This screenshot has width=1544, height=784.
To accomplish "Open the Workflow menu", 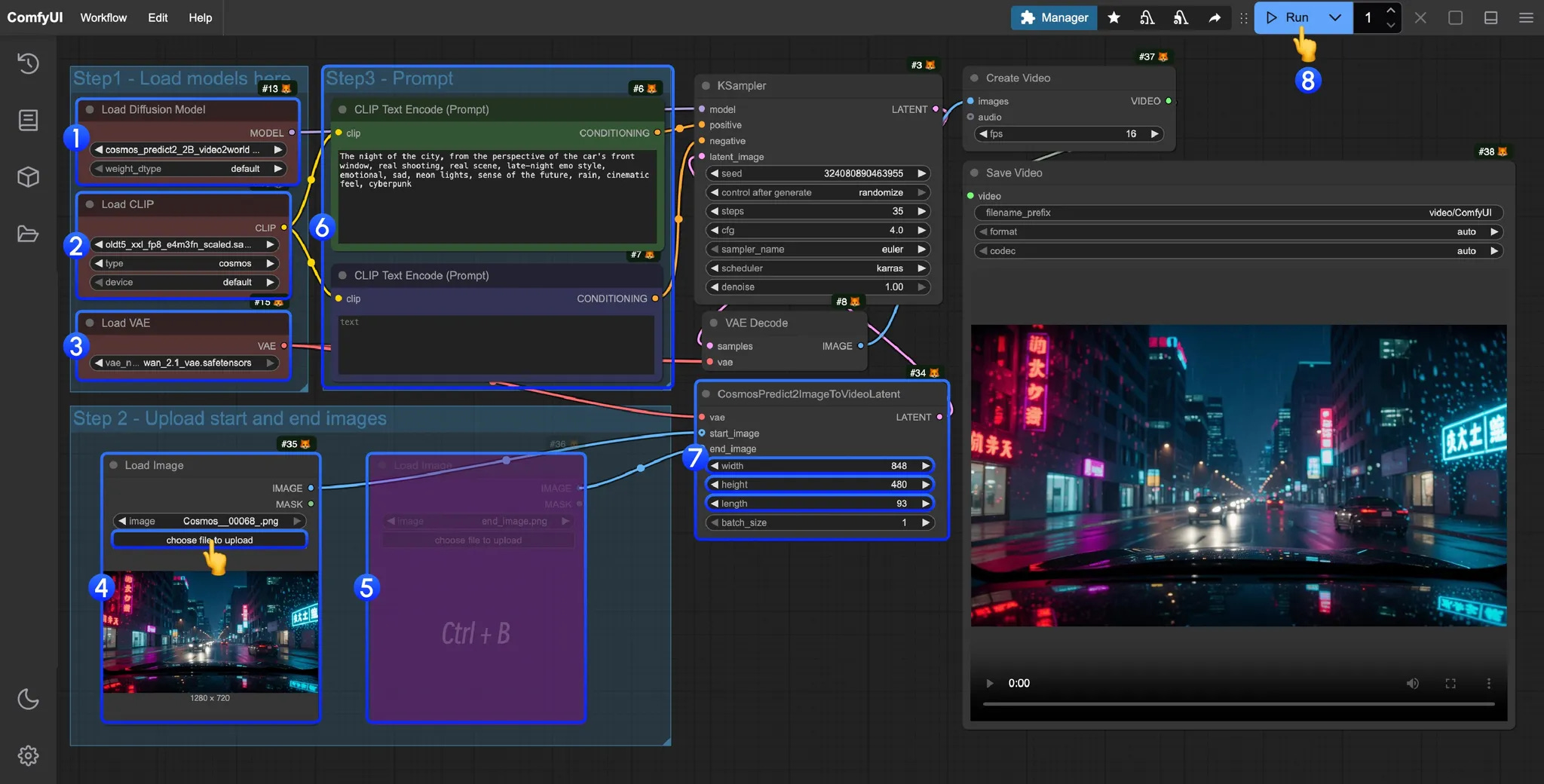I will click(103, 17).
